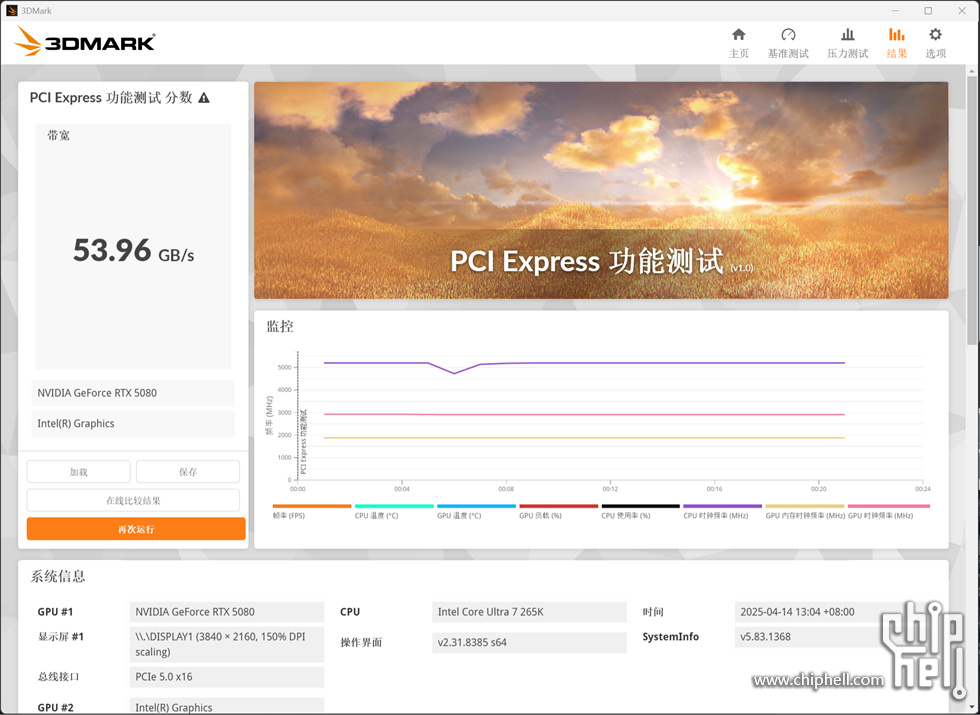
Task: Click the v2.31.8385 s64 interface version
Action: click(529, 642)
